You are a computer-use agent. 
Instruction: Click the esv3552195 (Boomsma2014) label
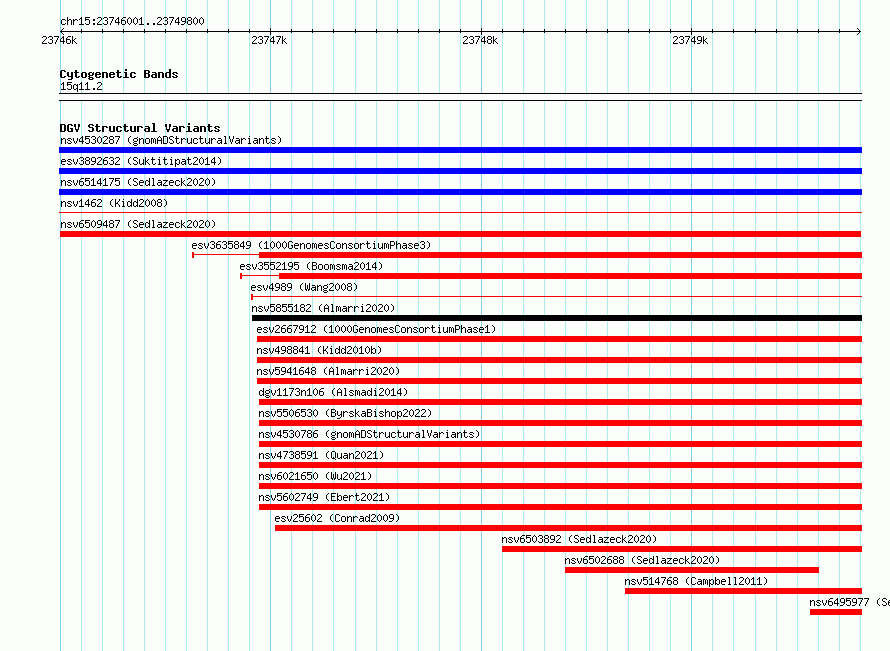[x=311, y=266]
